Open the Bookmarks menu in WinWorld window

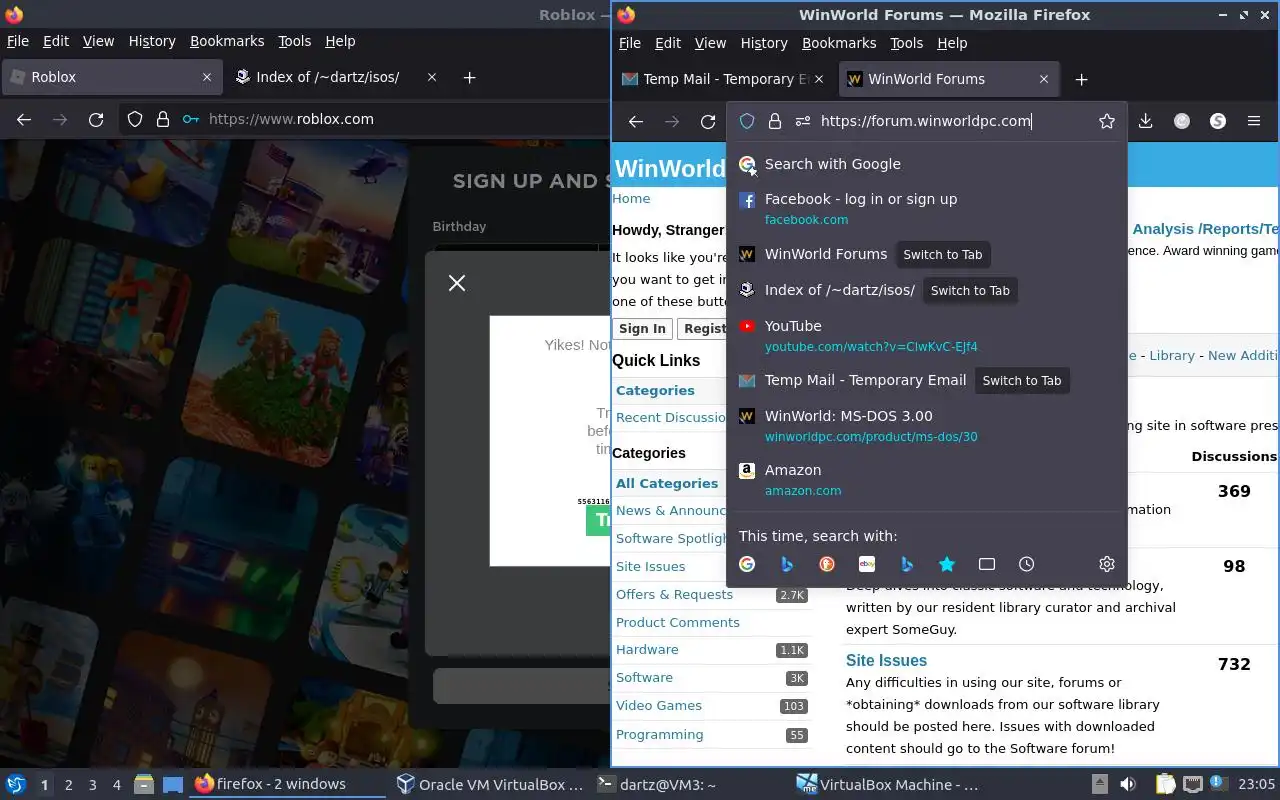pos(839,43)
